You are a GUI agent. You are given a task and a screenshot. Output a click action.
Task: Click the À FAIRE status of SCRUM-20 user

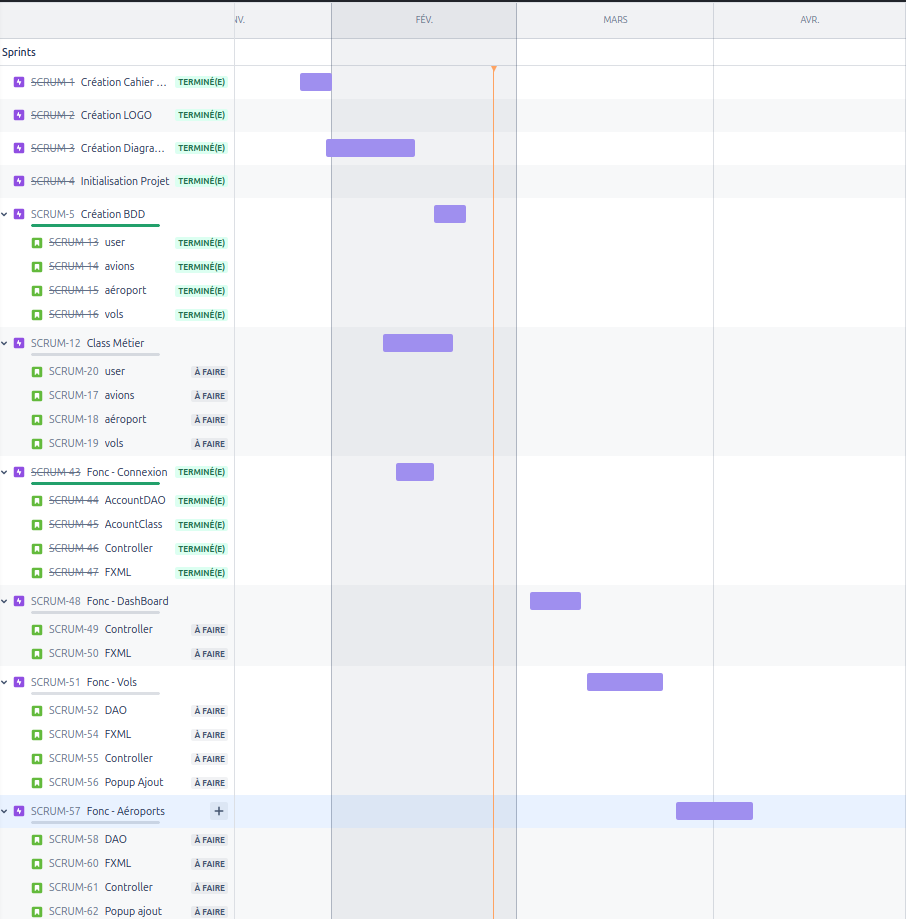(210, 372)
